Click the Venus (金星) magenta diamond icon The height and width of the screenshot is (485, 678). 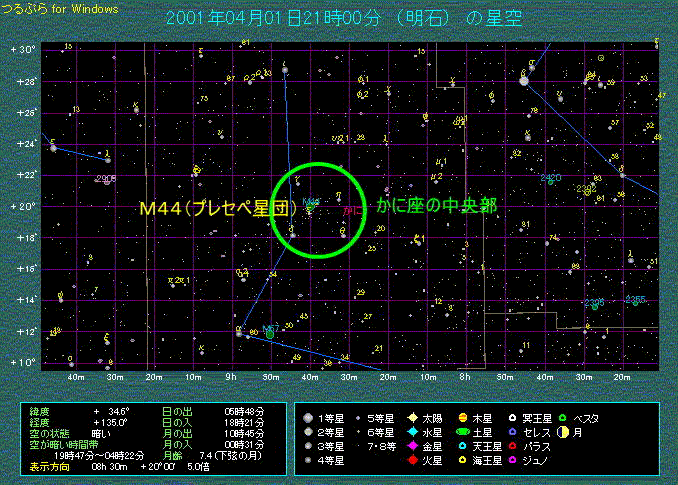click(x=412, y=446)
